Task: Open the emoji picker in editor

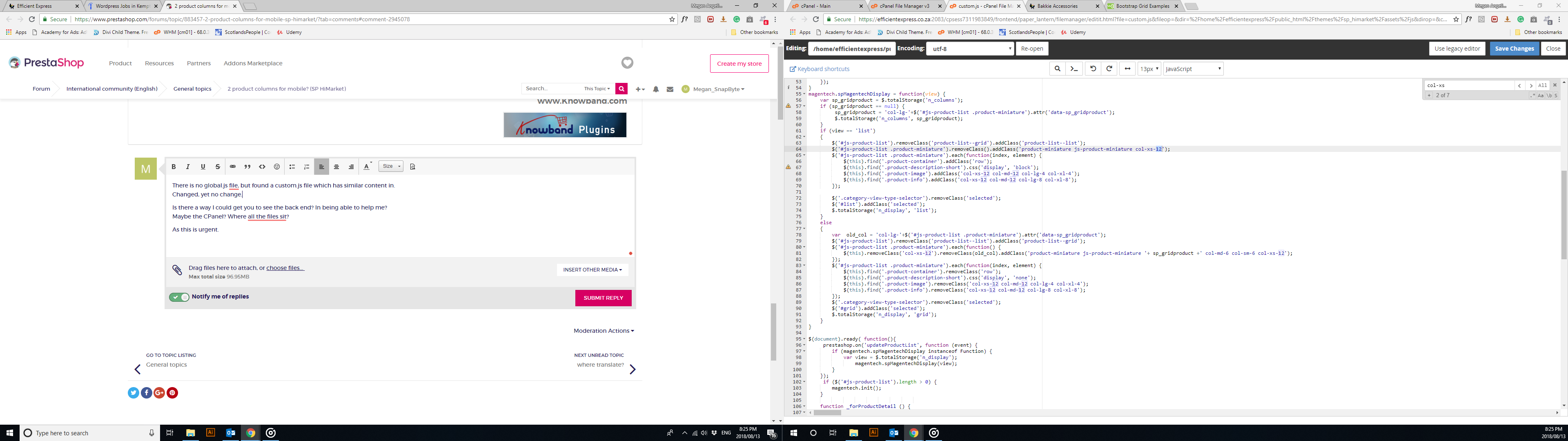Action: [277, 166]
